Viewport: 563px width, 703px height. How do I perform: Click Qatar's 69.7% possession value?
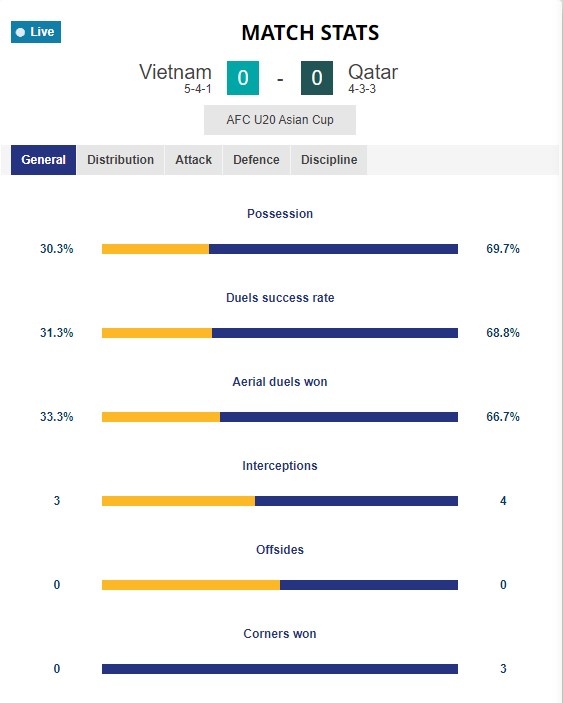(x=503, y=249)
